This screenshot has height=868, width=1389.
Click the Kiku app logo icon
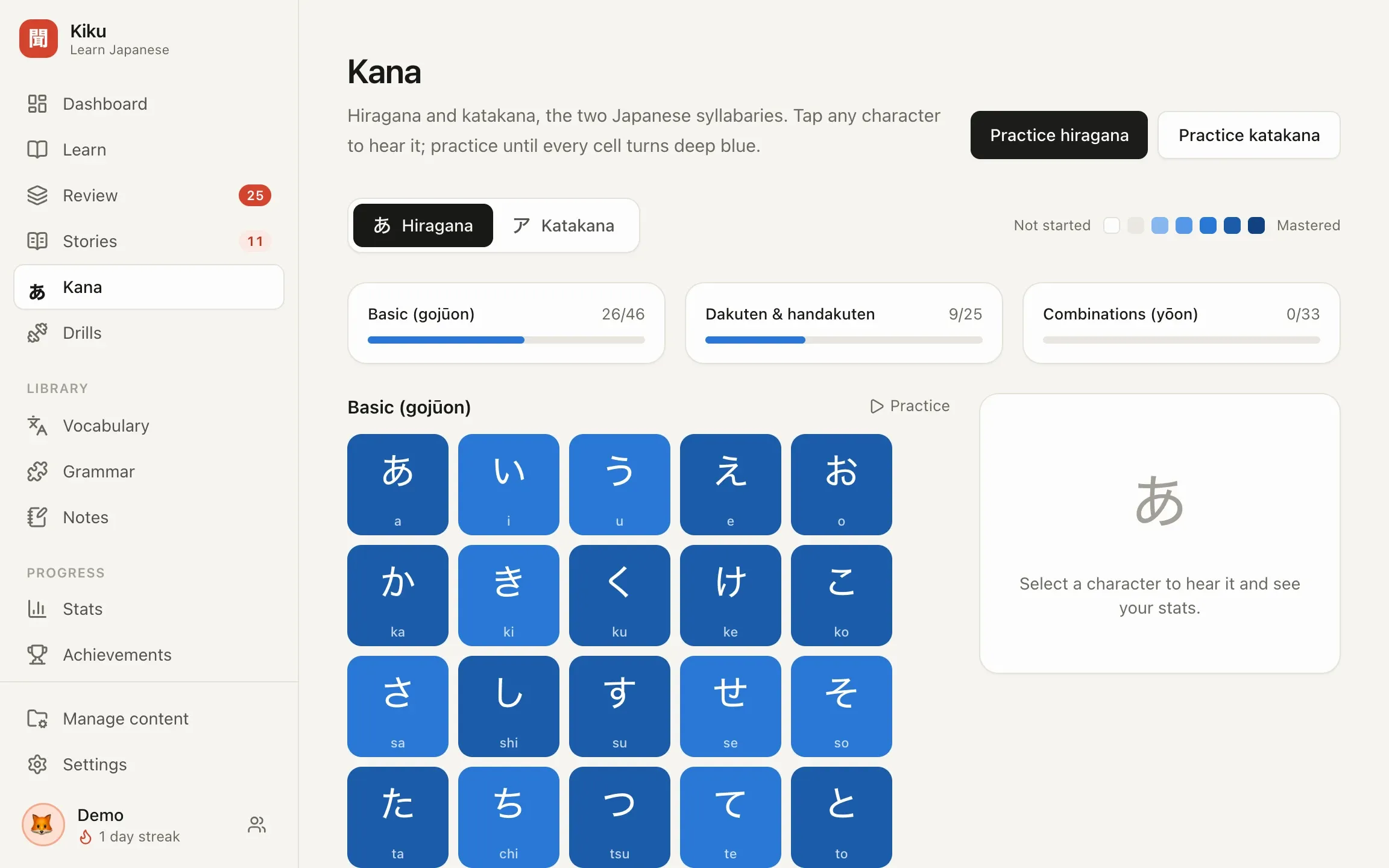click(39, 39)
